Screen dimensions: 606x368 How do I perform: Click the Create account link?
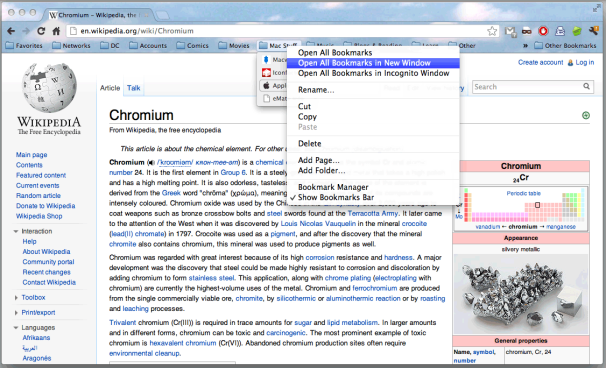pyautogui.click(x=540, y=63)
